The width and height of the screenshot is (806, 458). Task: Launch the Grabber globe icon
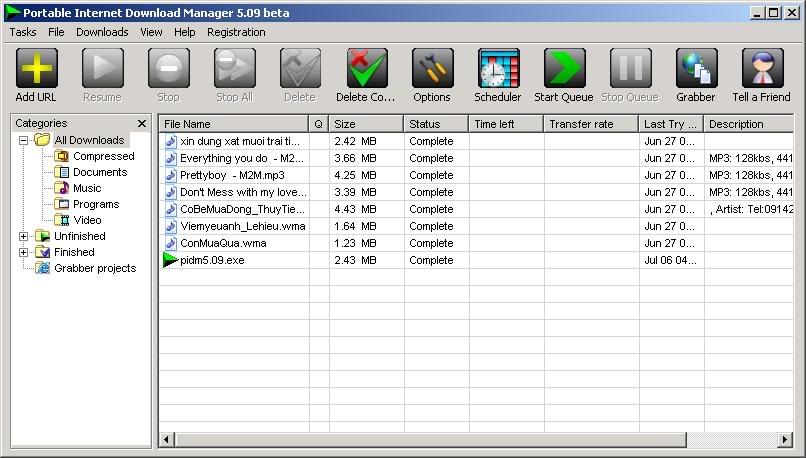[x=697, y=68]
